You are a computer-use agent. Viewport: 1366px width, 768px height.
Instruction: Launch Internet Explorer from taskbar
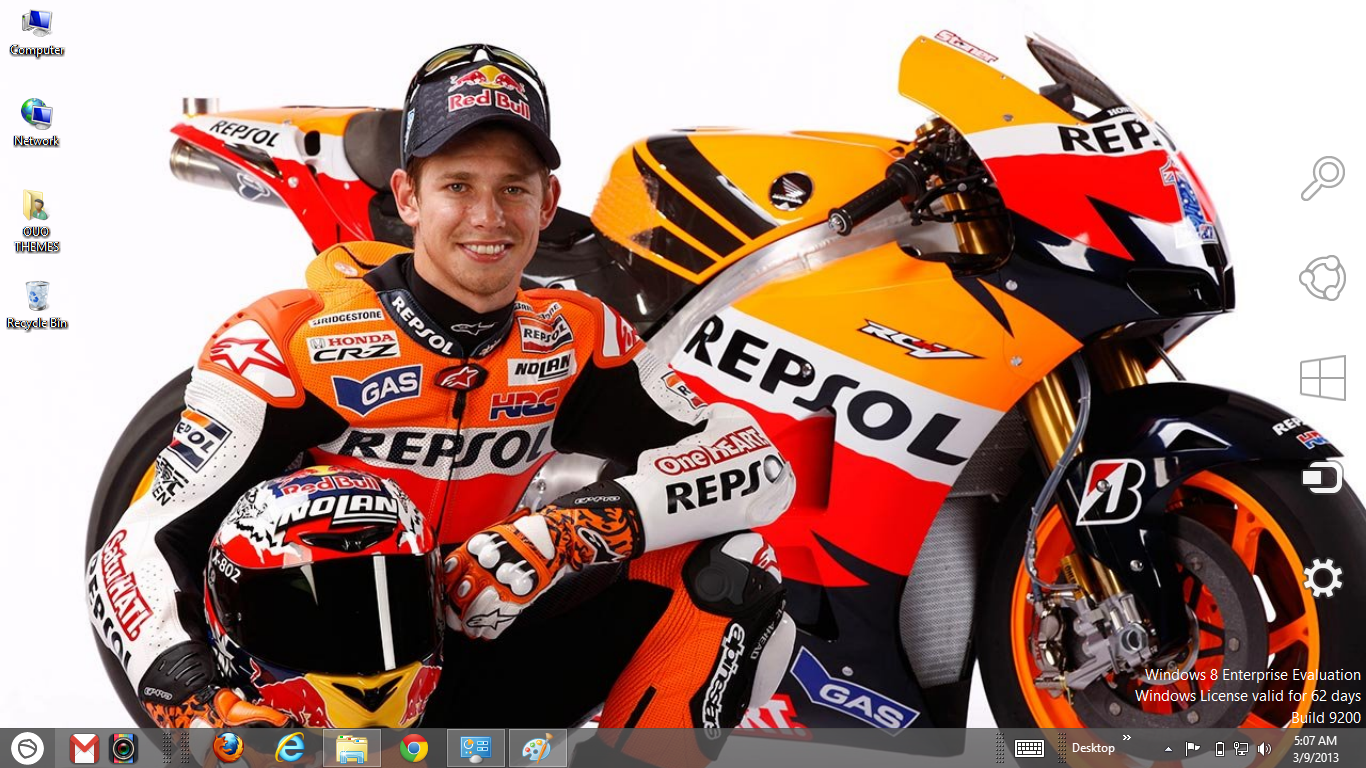pos(290,748)
